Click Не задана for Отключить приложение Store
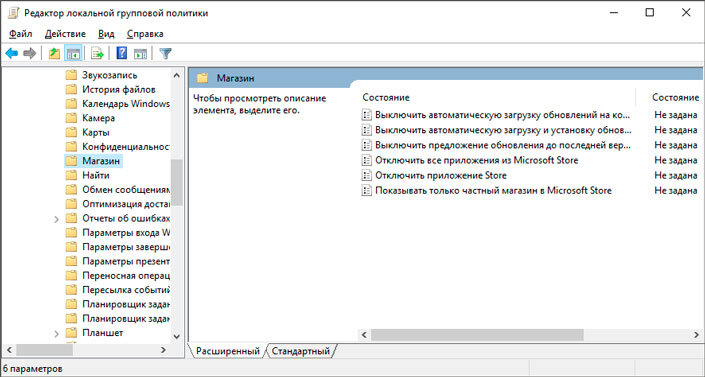This screenshot has width=705, height=377. (675, 175)
